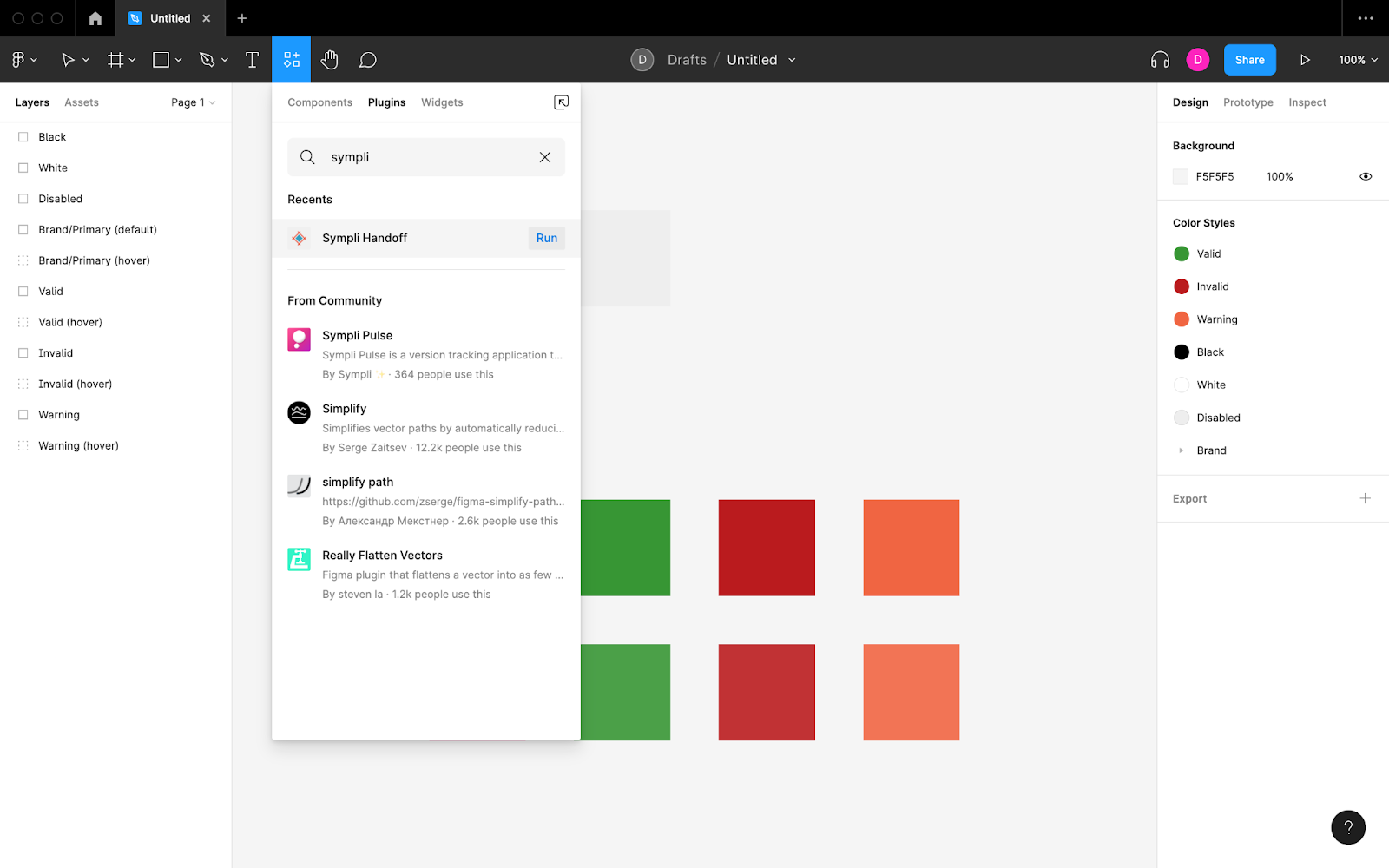The width and height of the screenshot is (1389, 868).
Task: Open main menu dropdown chevron
Action: (x=34, y=60)
